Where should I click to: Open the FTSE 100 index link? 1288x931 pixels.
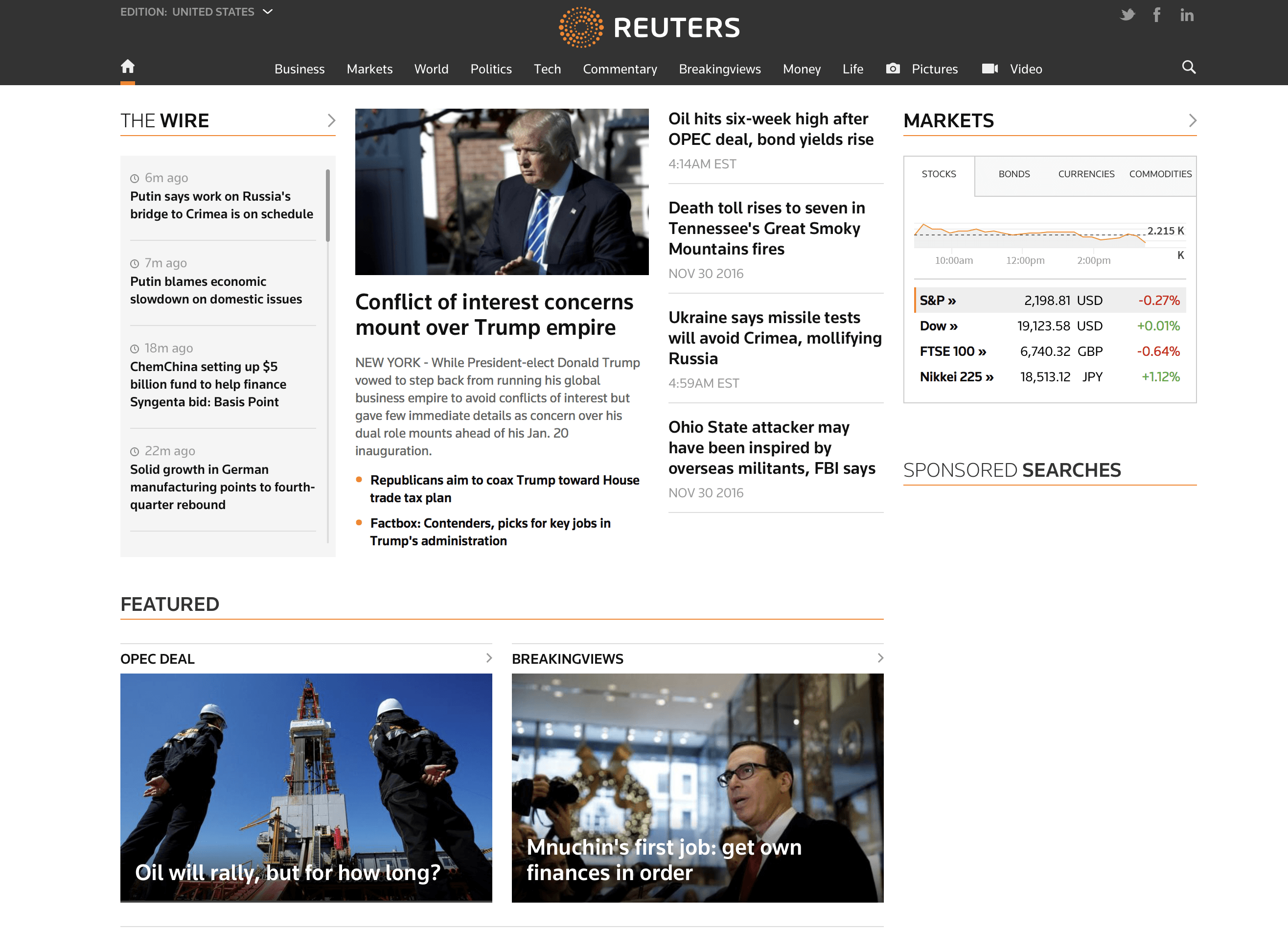click(x=953, y=351)
